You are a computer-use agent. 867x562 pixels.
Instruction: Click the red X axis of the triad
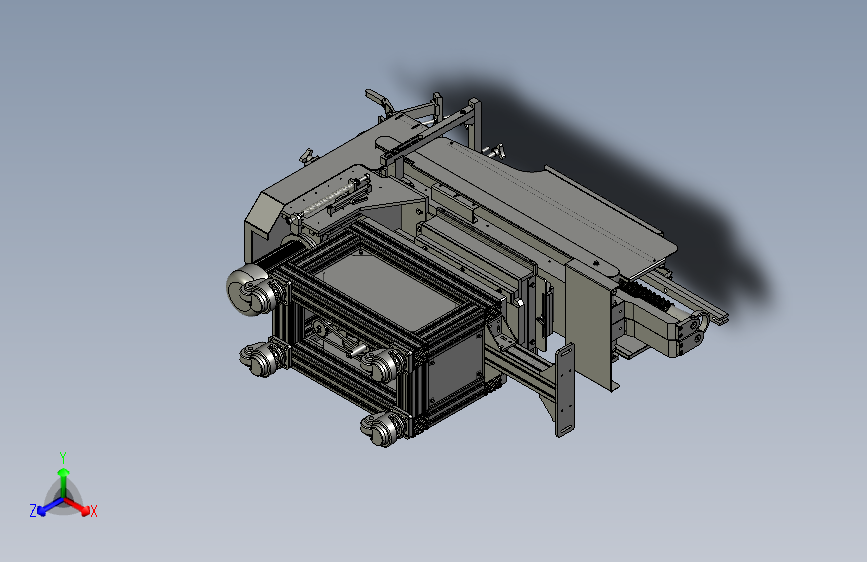[81, 507]
